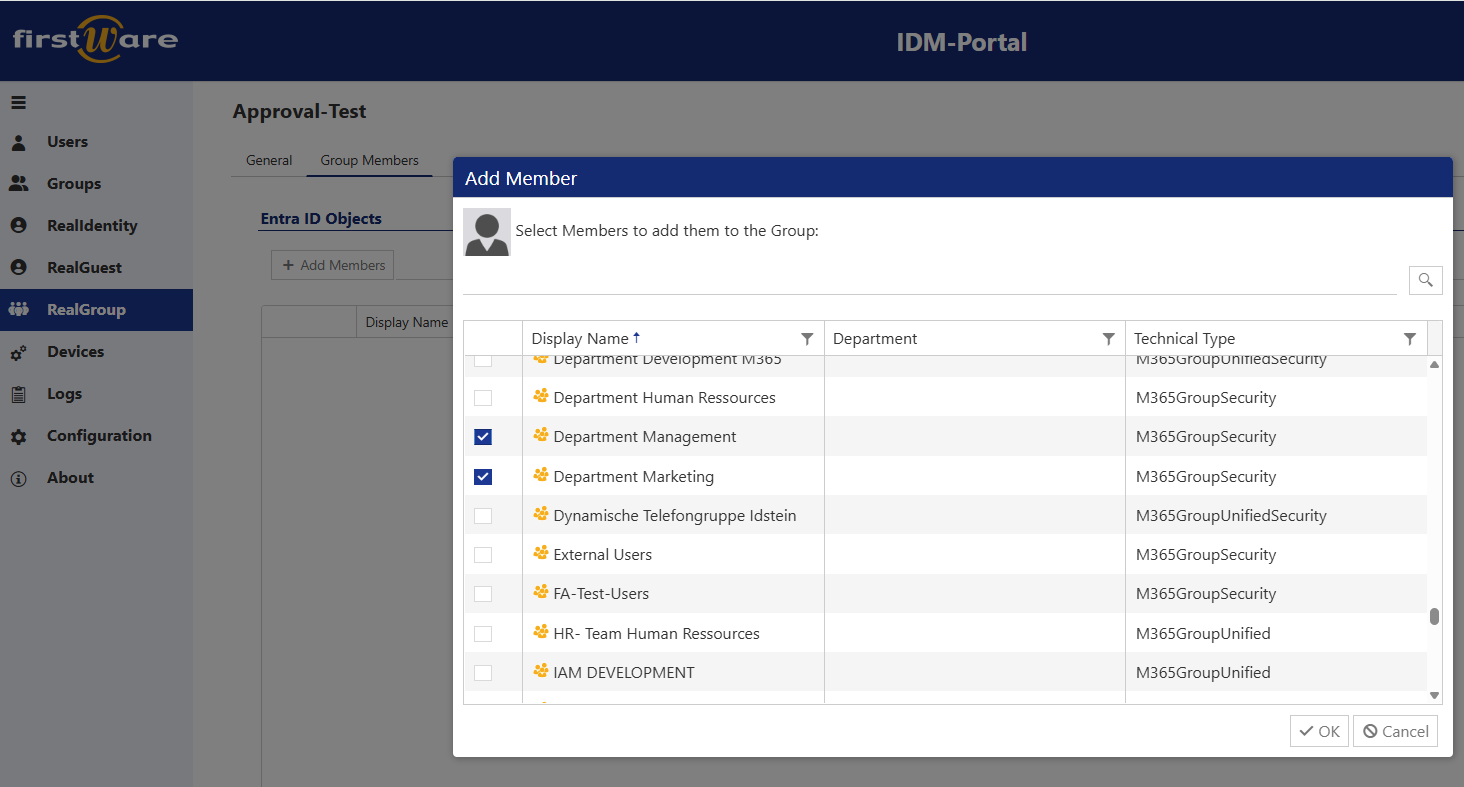Uncheck the Department Management checkbox
The width and height of the screenshot is (1464, 787).
point(483,437)
